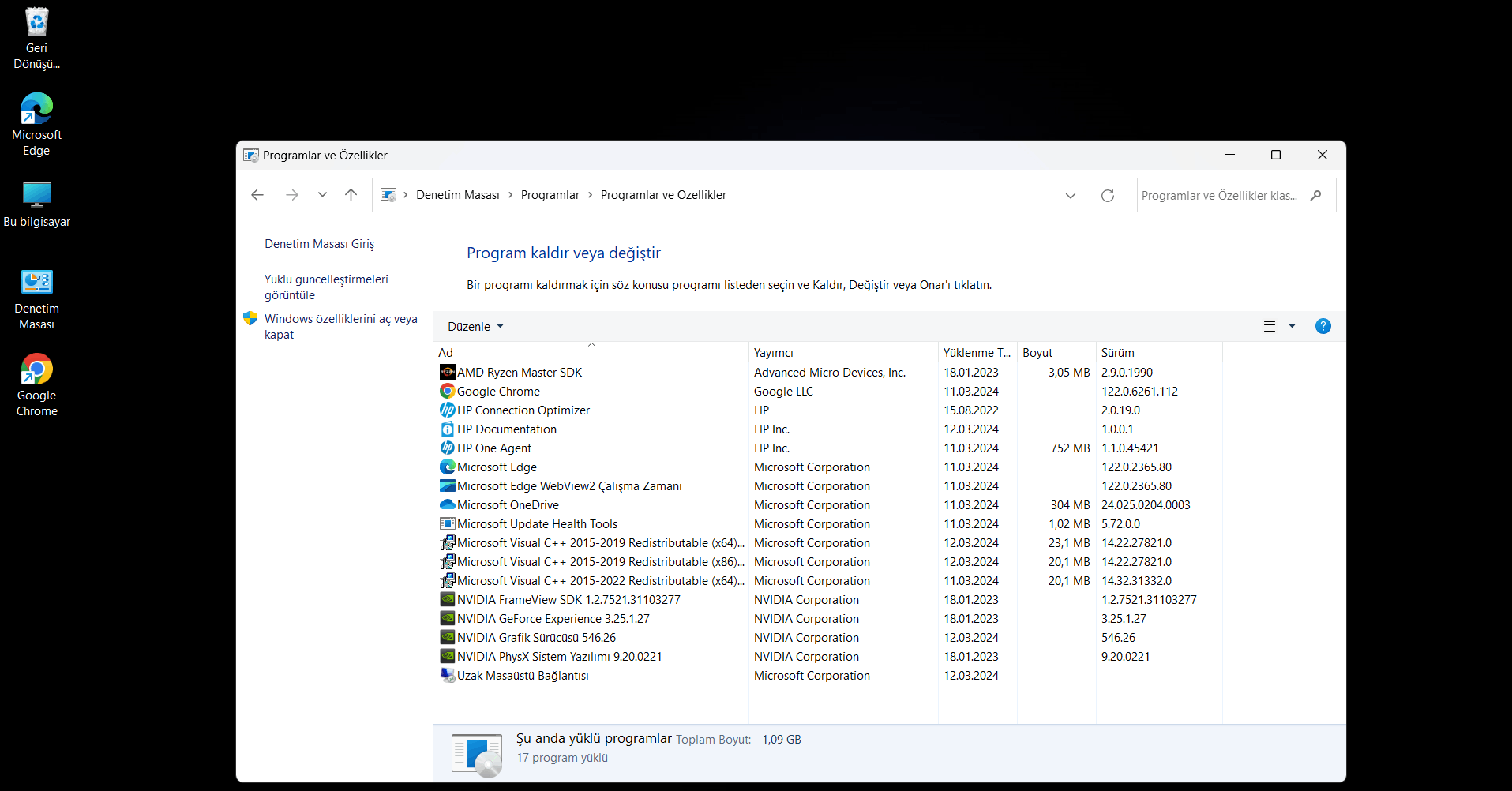Open the recent locations chevron
The width and height of the screenshot is (1512, 791).
322,195
